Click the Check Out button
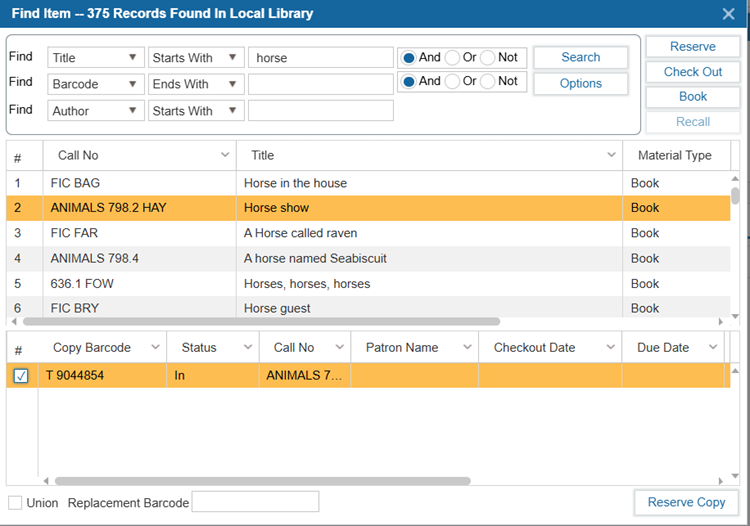 [692, 72]
